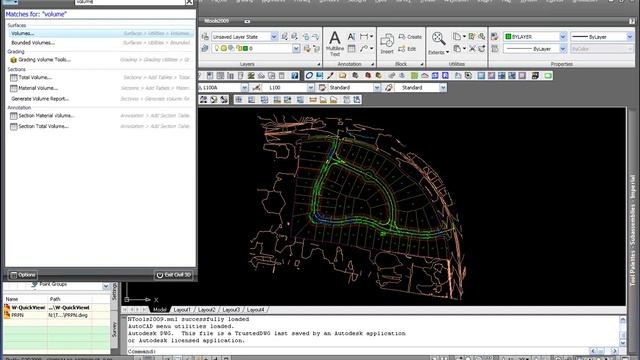640x360 pixels.
Task: Expand the Point Groups dropdown arrow
Action: coord(106,286)
